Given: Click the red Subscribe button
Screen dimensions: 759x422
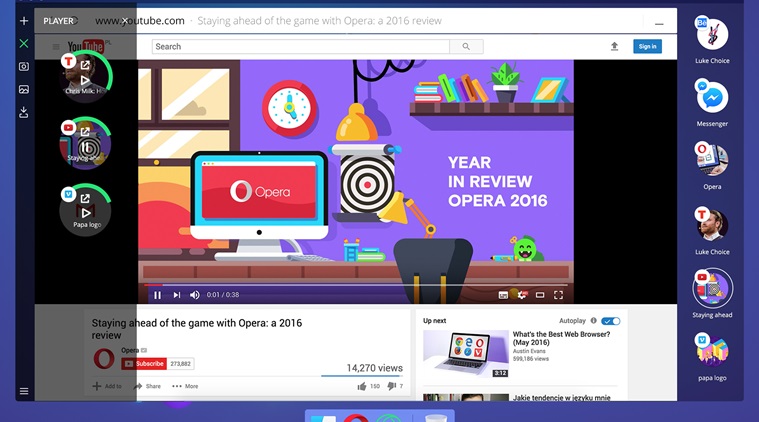Looking at the screenshot, I should tap(144, 363).
